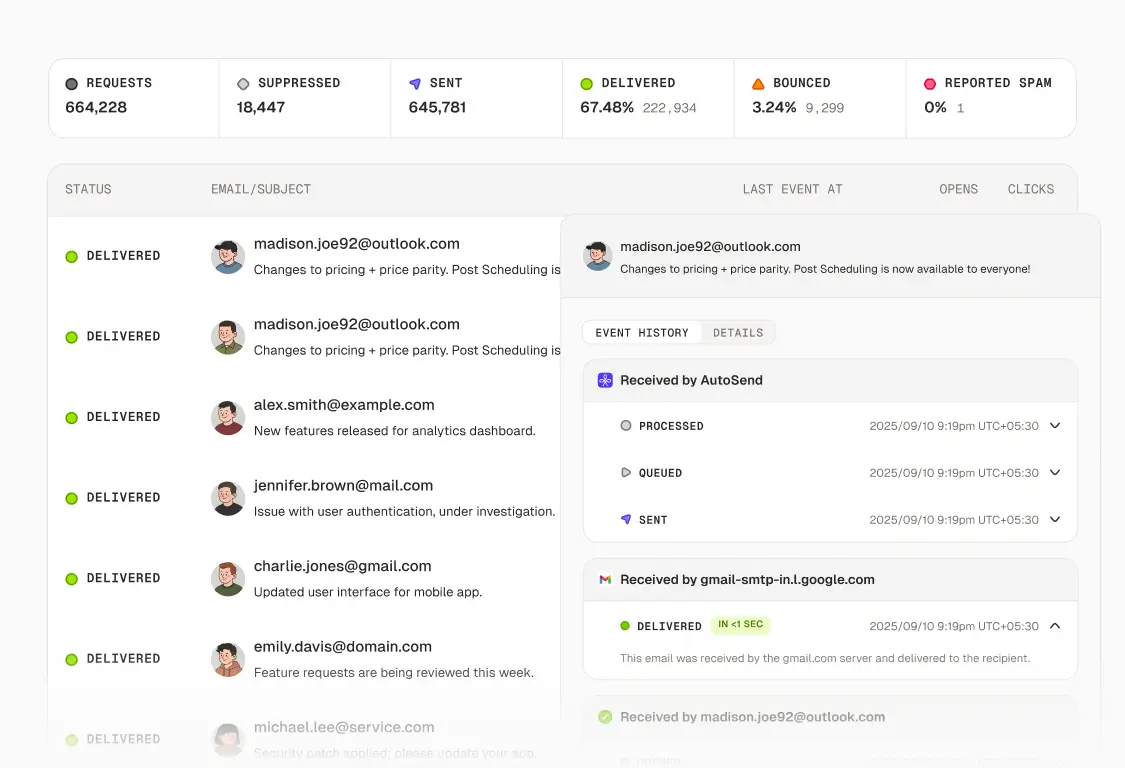Select the Sent paper-plane icon in stats bar

(413, 82)
